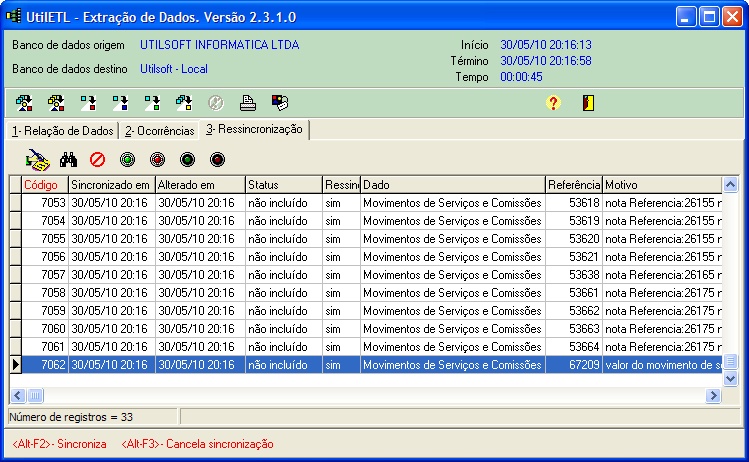Click the printer icon in toolbar
Image resolution: width=749 pixels, height=462 pixels.
click(247, 103)
